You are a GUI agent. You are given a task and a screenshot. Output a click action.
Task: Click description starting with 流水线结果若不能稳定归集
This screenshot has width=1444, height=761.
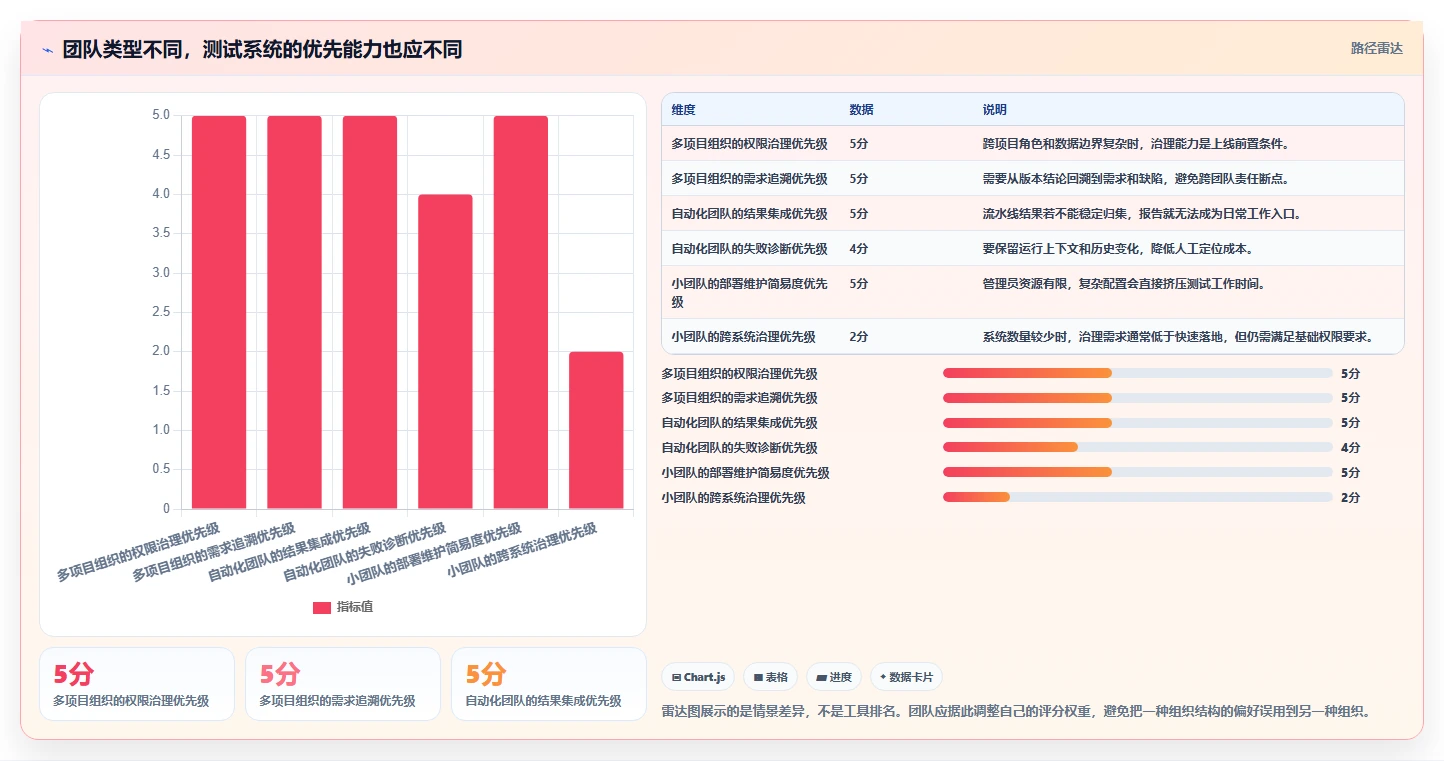[x=1142, y=214]
